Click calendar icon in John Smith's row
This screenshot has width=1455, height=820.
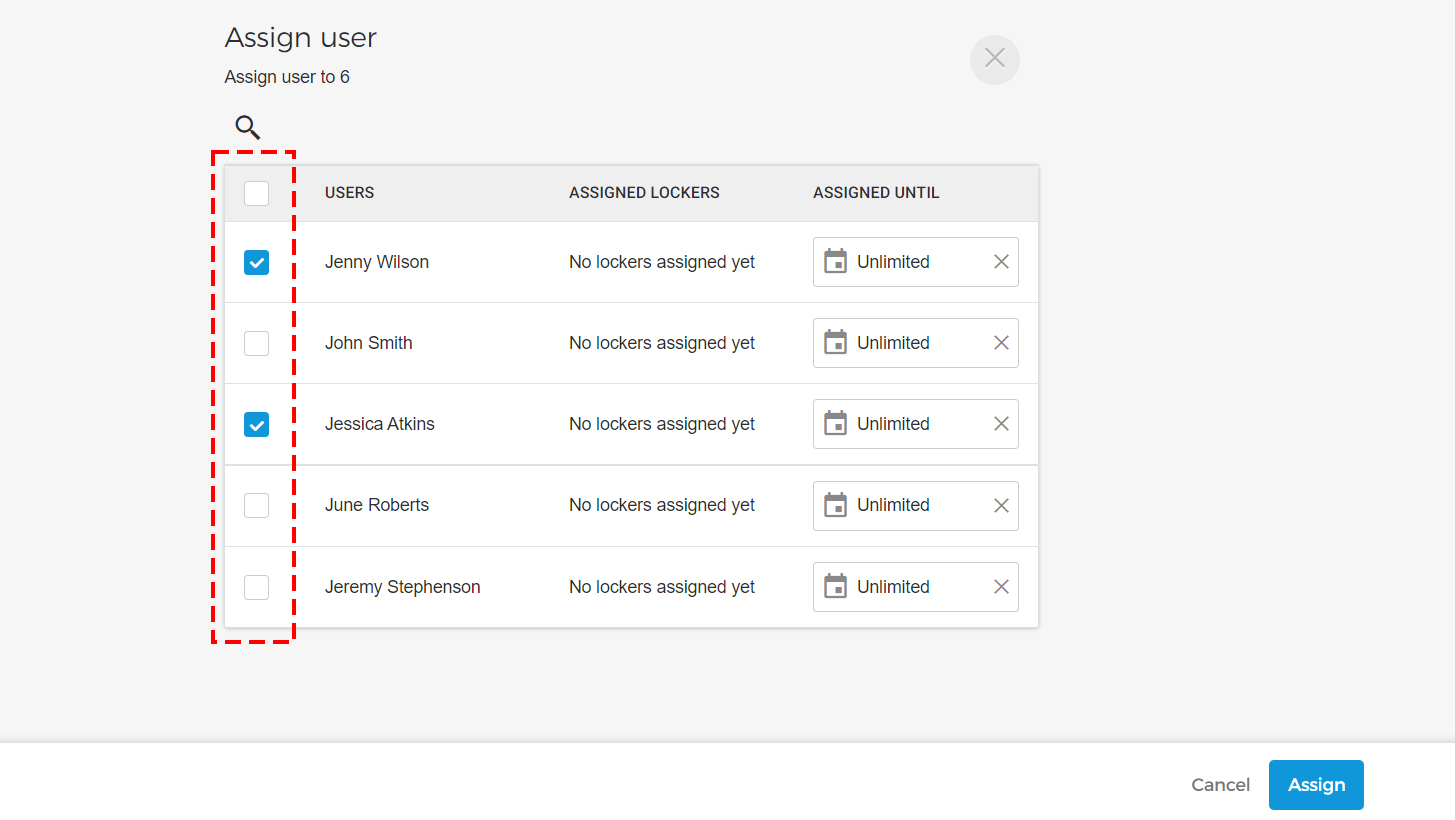click(x=835, y=343)
